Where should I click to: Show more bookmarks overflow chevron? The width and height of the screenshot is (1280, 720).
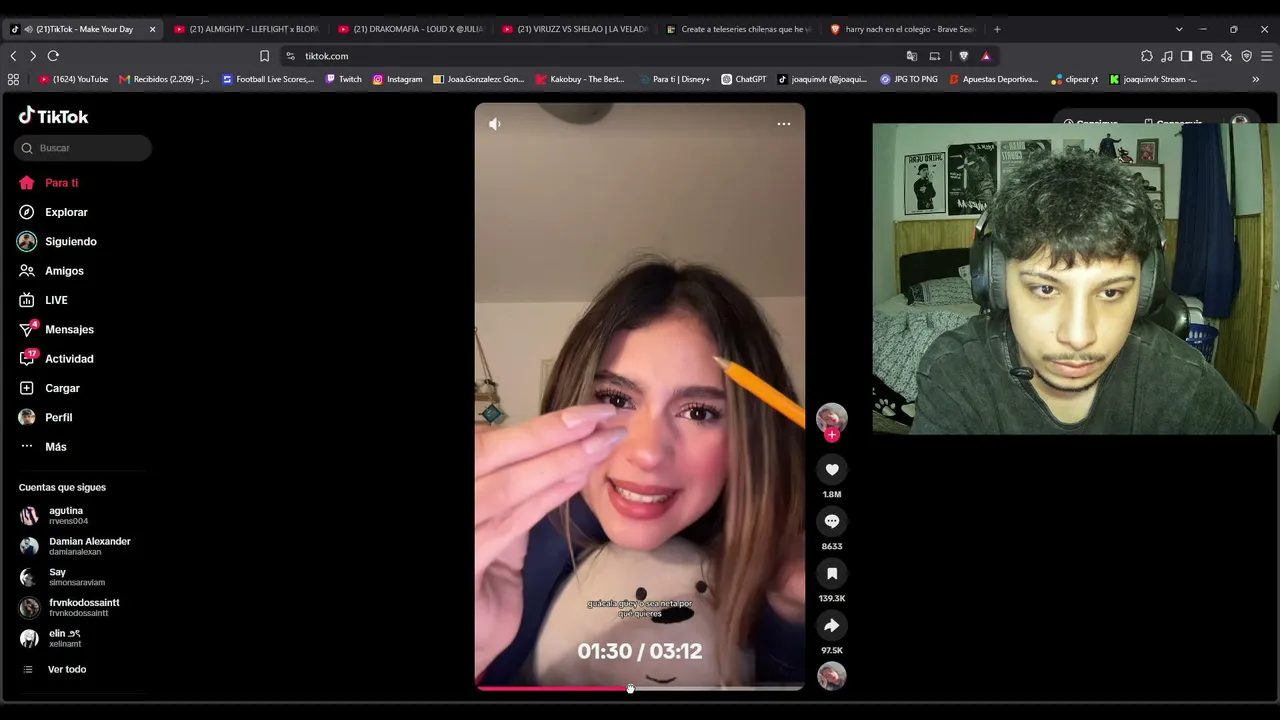pos(1256,79)
